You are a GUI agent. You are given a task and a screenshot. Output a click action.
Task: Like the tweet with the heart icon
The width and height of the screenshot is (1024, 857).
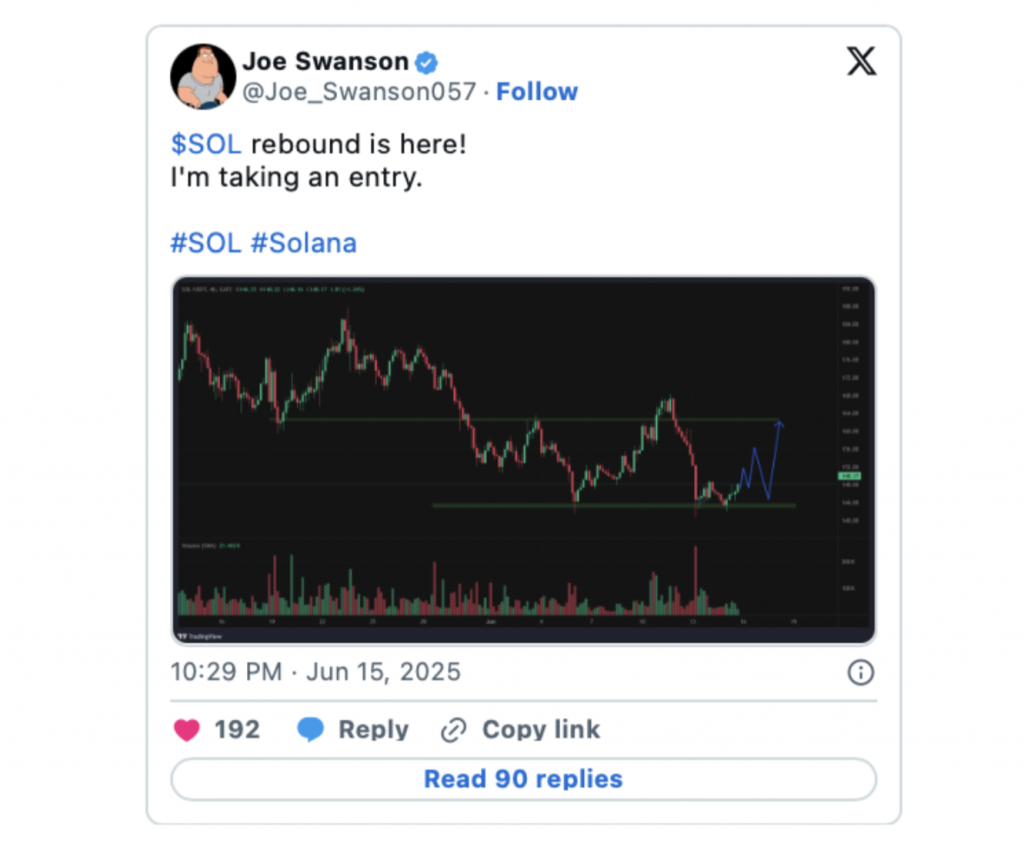(187, 730)
